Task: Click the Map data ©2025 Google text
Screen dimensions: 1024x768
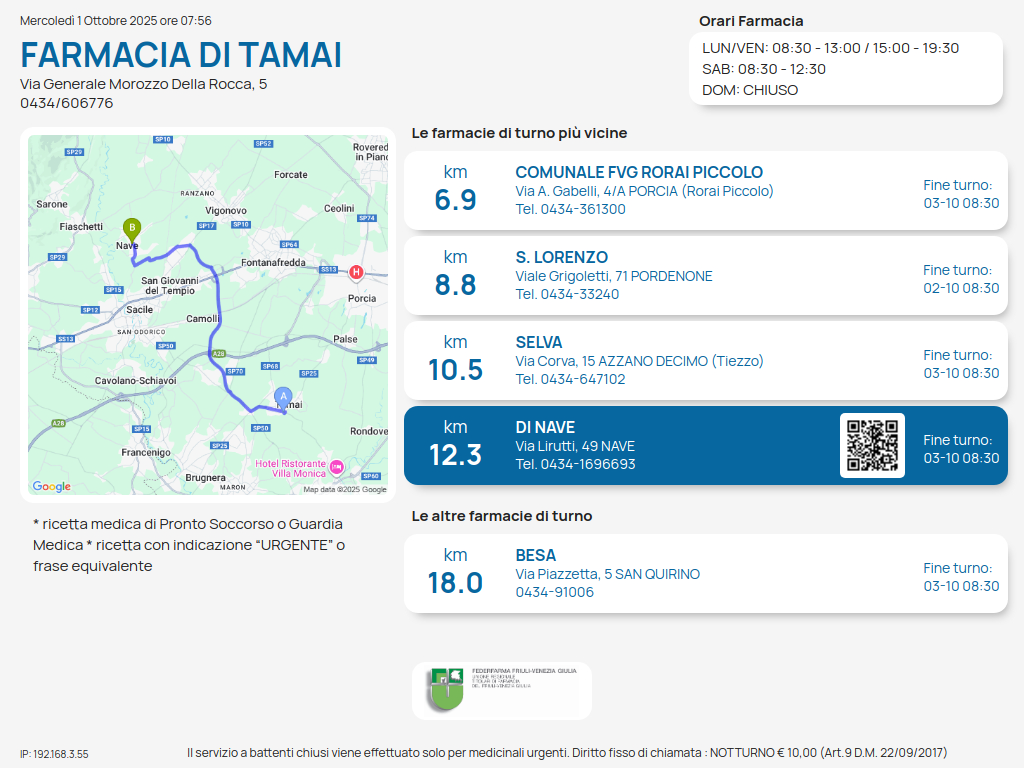Action: pos(344,489)
